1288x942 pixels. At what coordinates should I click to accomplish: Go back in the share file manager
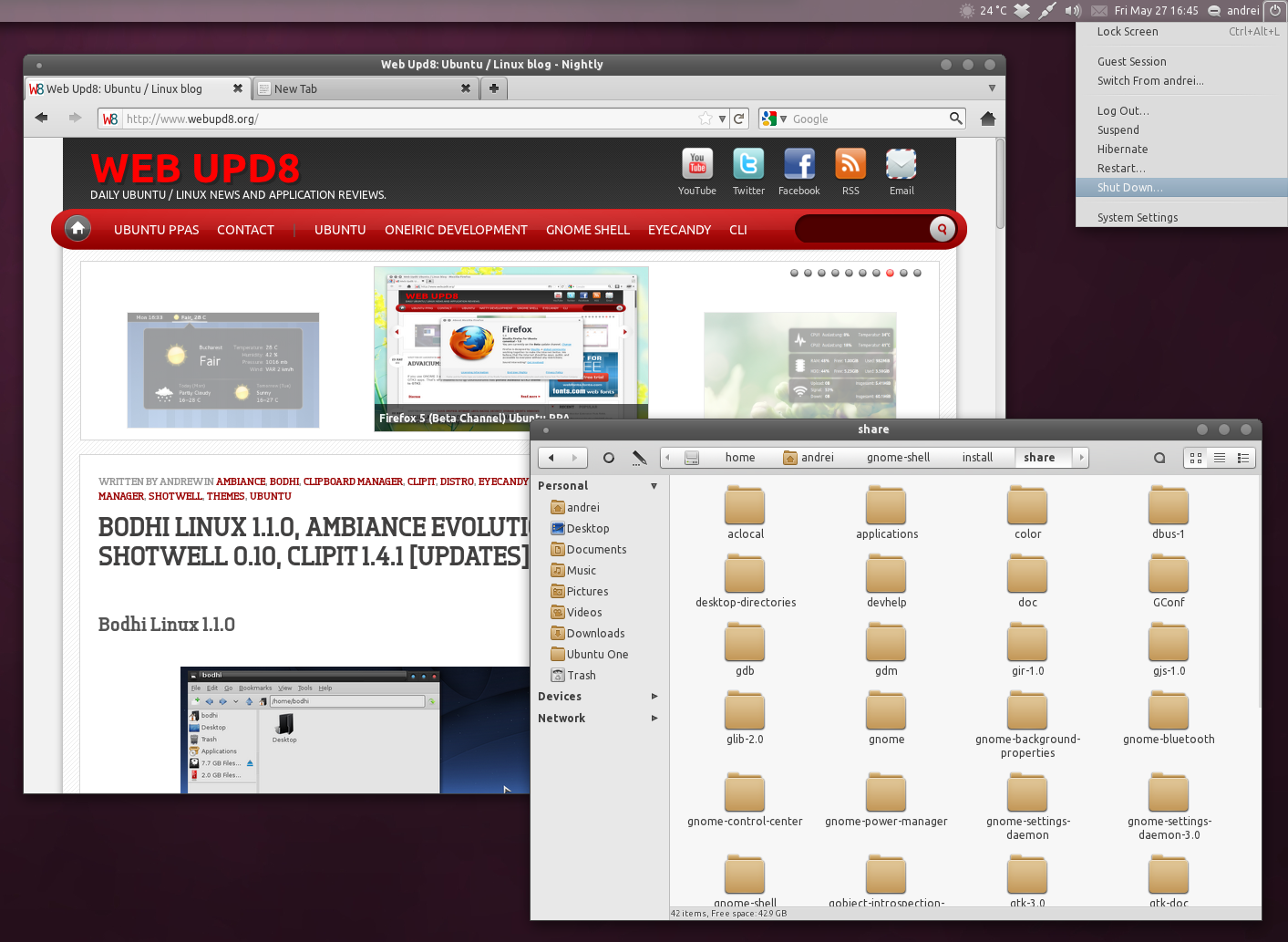pos(551,458)
